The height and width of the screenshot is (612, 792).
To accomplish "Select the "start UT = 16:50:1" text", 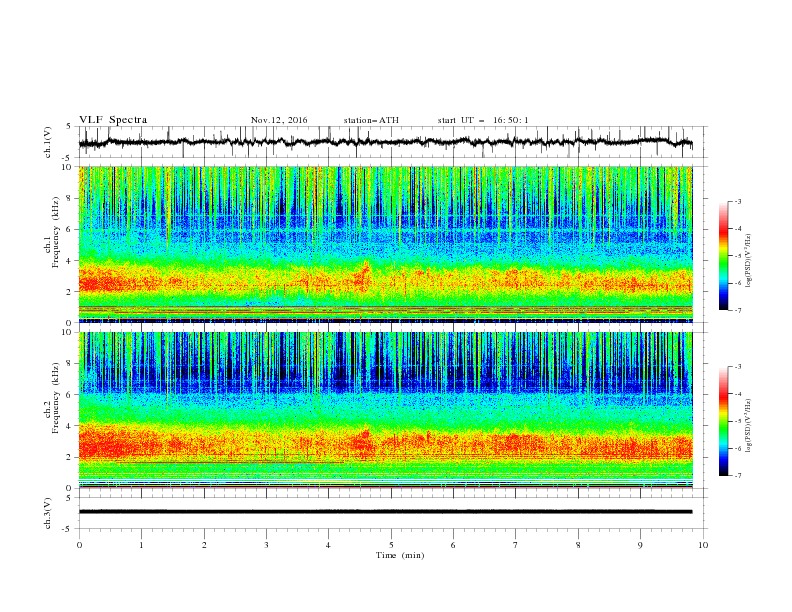I will tap(483, 120).
